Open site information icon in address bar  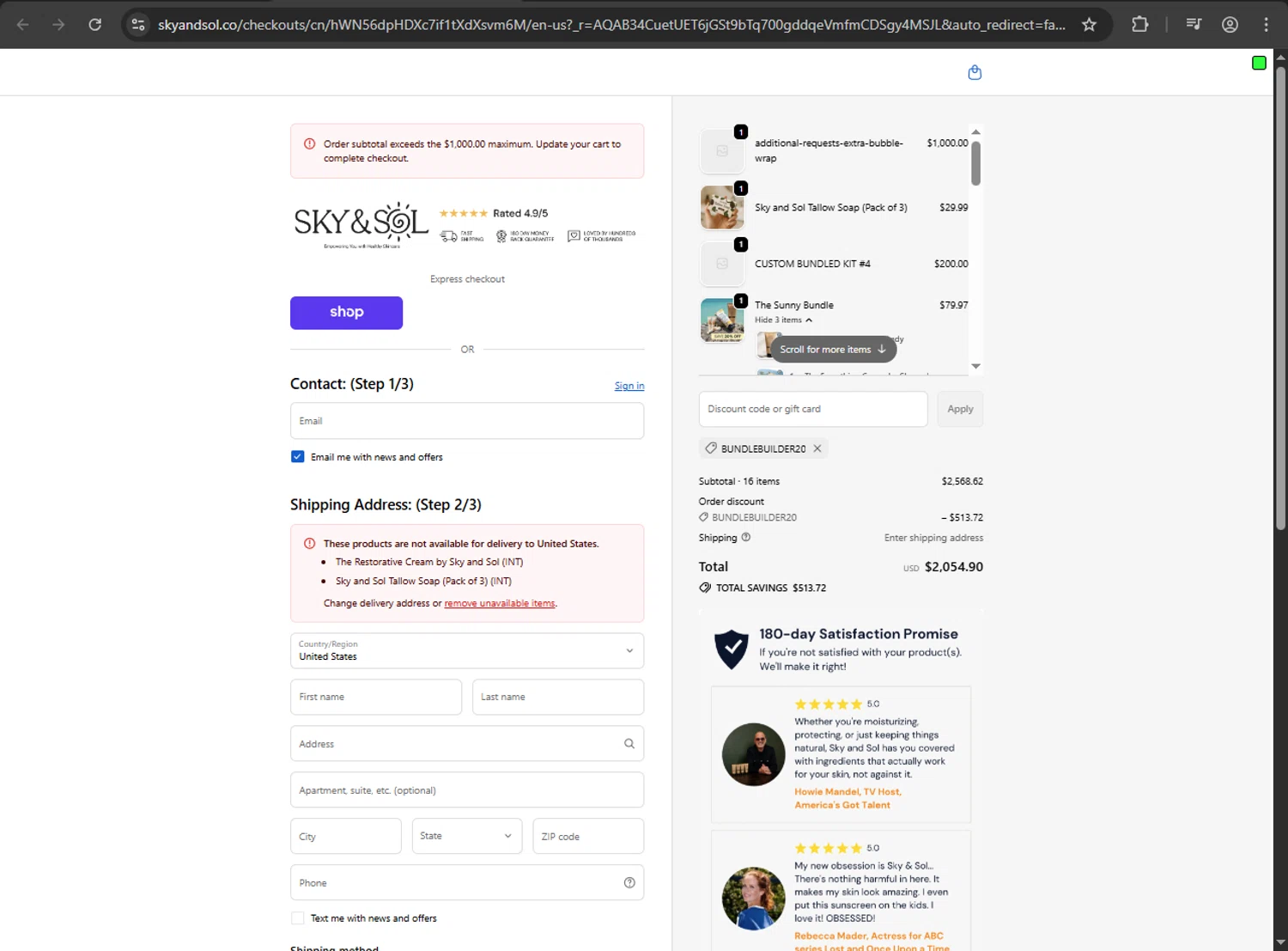[138, 25]
